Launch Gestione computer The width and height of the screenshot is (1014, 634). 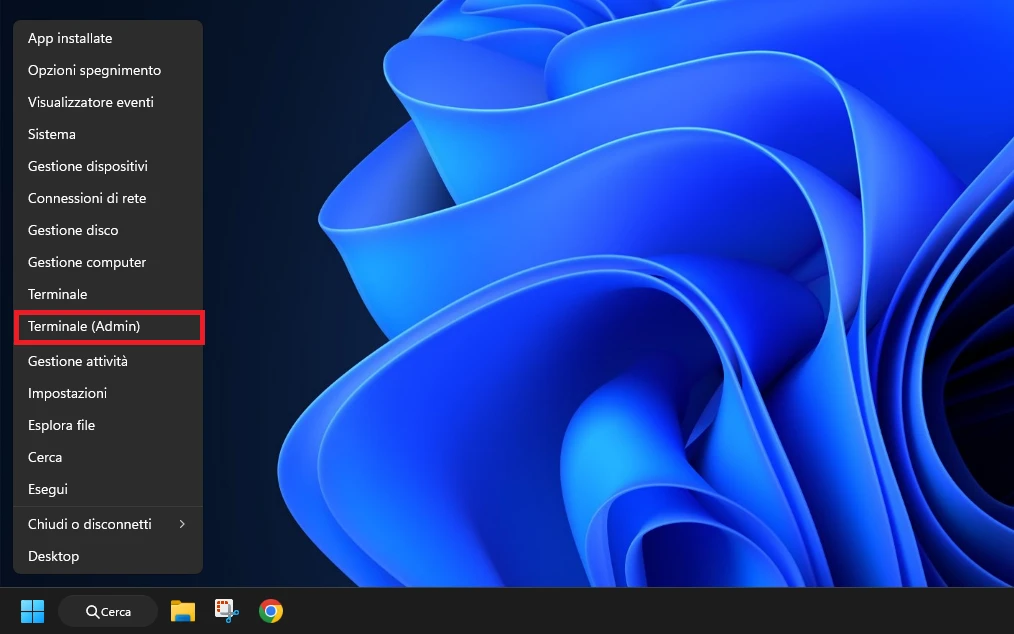pyautogui.click(x=108, y=262)
